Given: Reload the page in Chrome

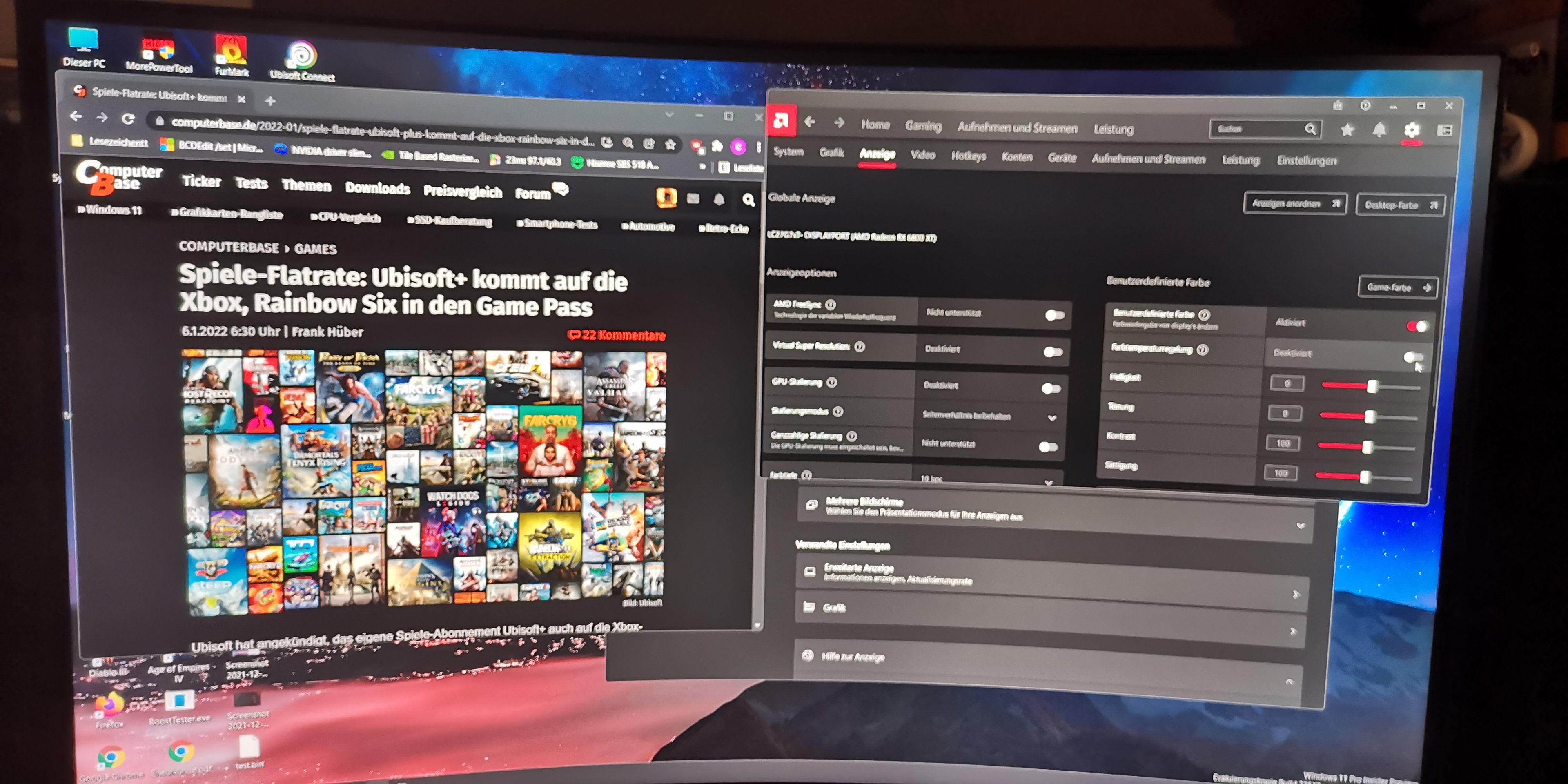Looking at the screenshot, I should 128,118.
